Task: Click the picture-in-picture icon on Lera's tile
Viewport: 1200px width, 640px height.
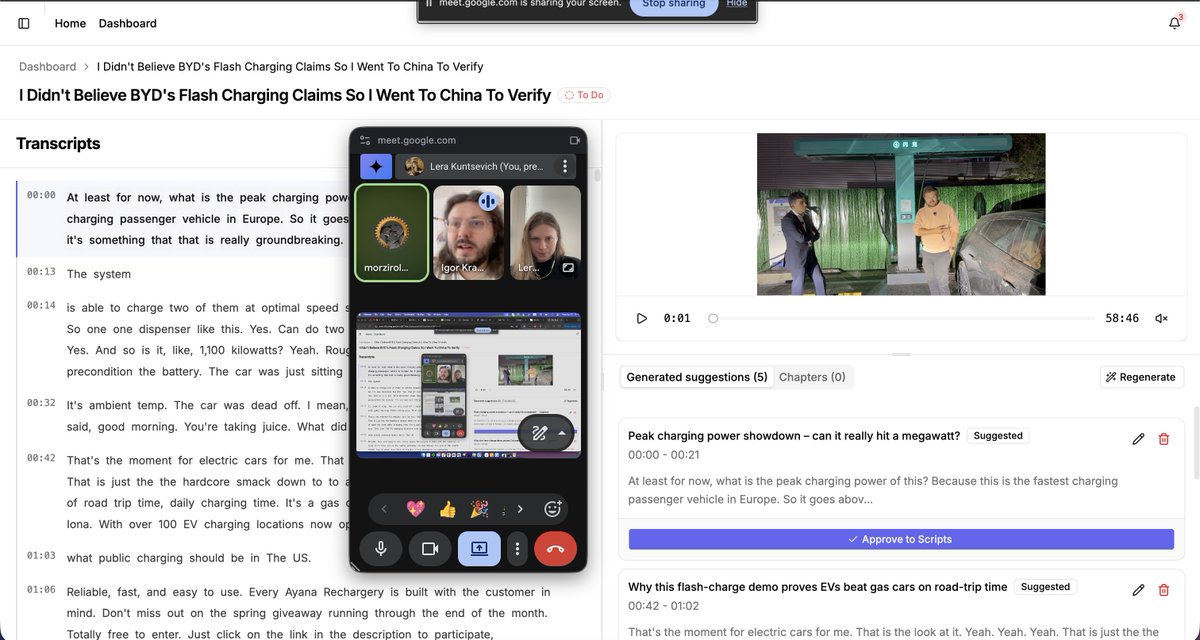Action: point(568,268)
